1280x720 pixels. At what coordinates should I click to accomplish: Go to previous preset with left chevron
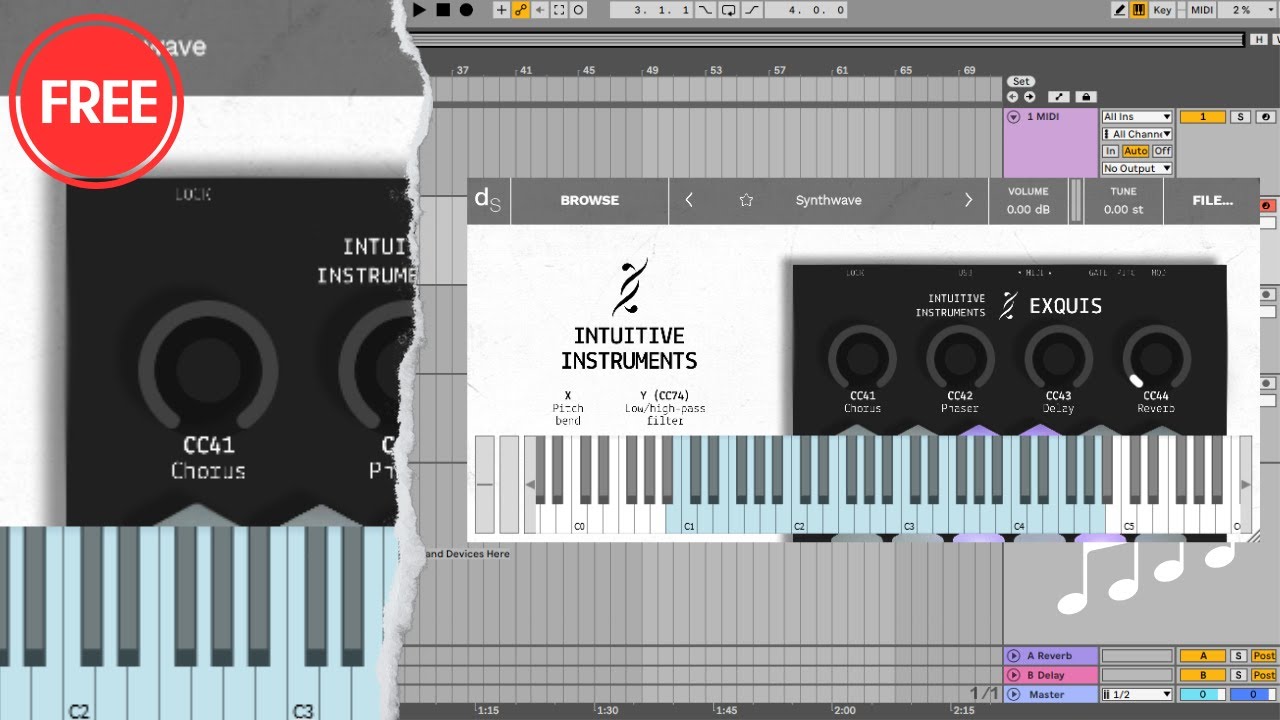tap(689, 200)
